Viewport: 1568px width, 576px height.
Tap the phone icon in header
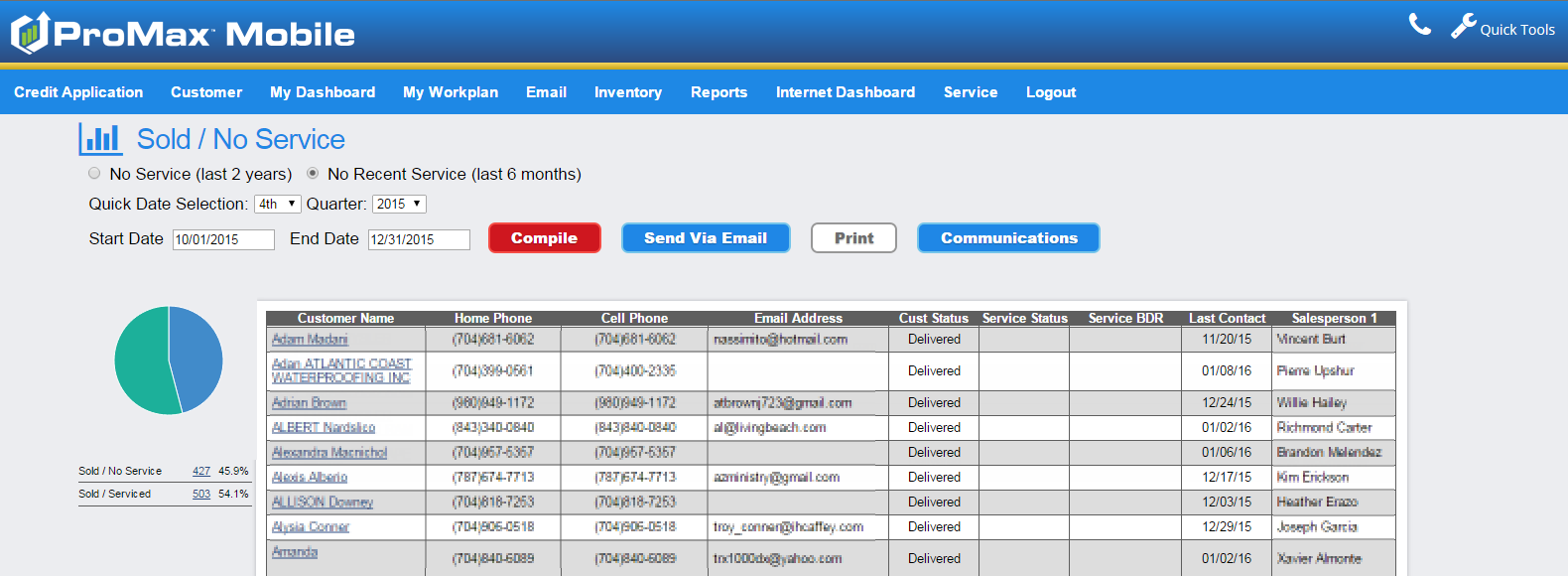[x=1420, y=25]
